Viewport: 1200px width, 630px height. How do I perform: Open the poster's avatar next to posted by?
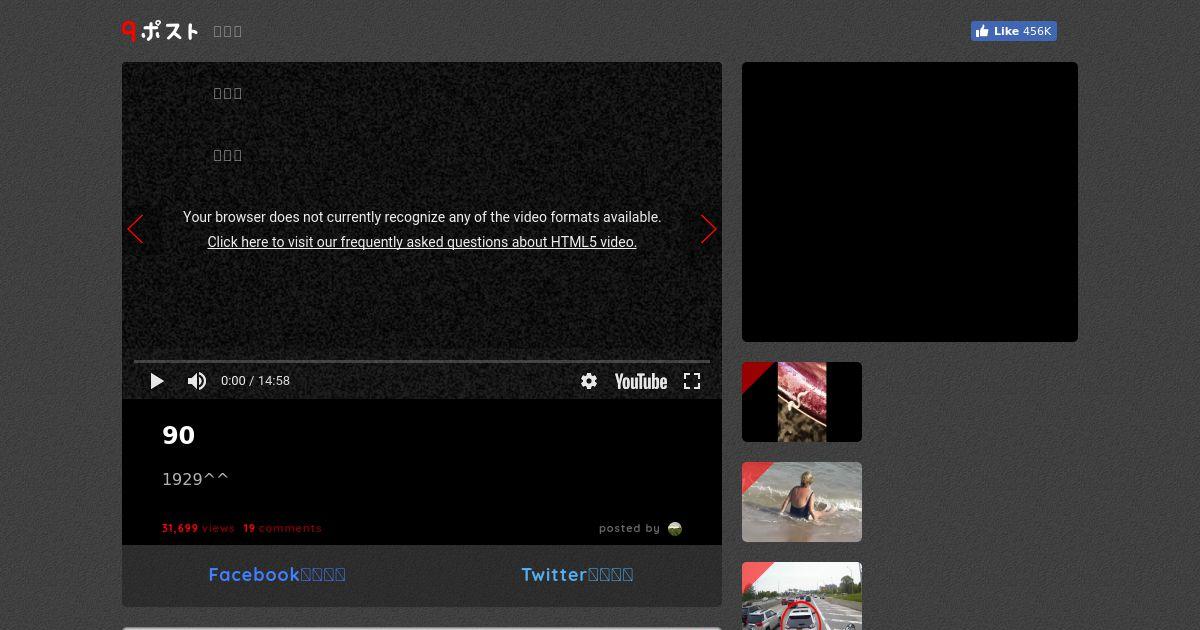point(675,528)
